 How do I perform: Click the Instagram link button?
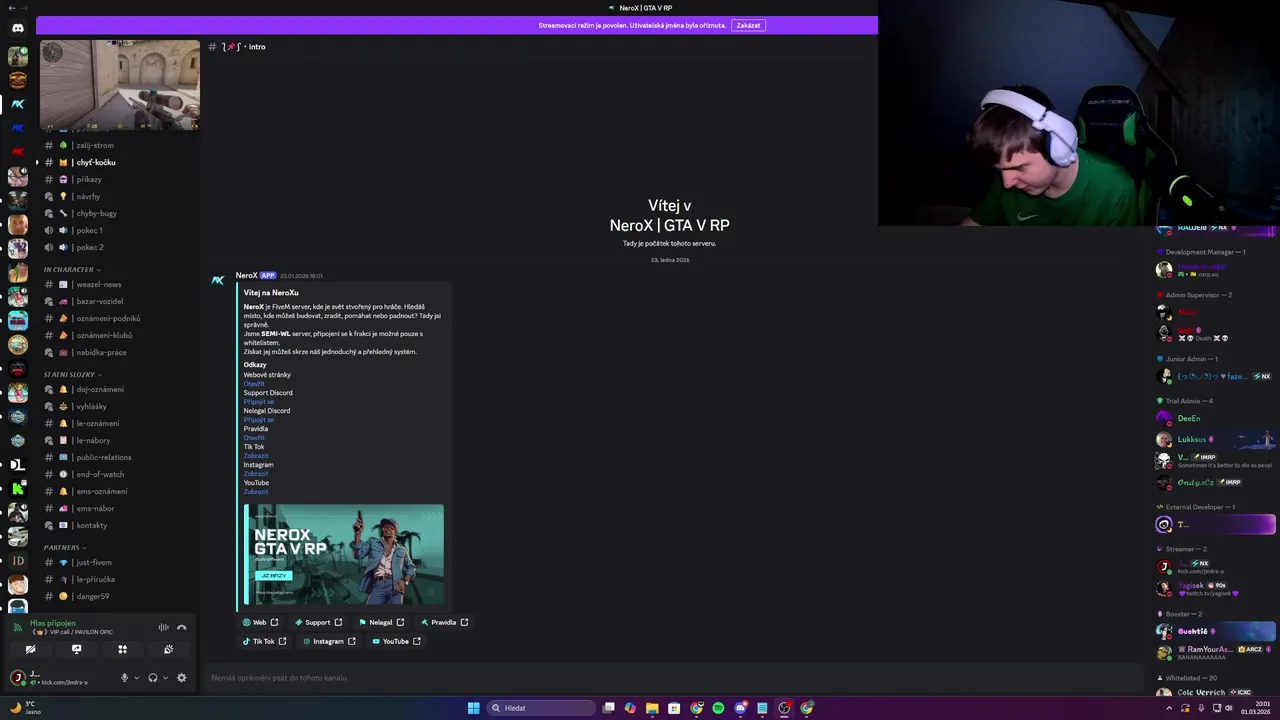pyautogui.click(x=329, y=641)
